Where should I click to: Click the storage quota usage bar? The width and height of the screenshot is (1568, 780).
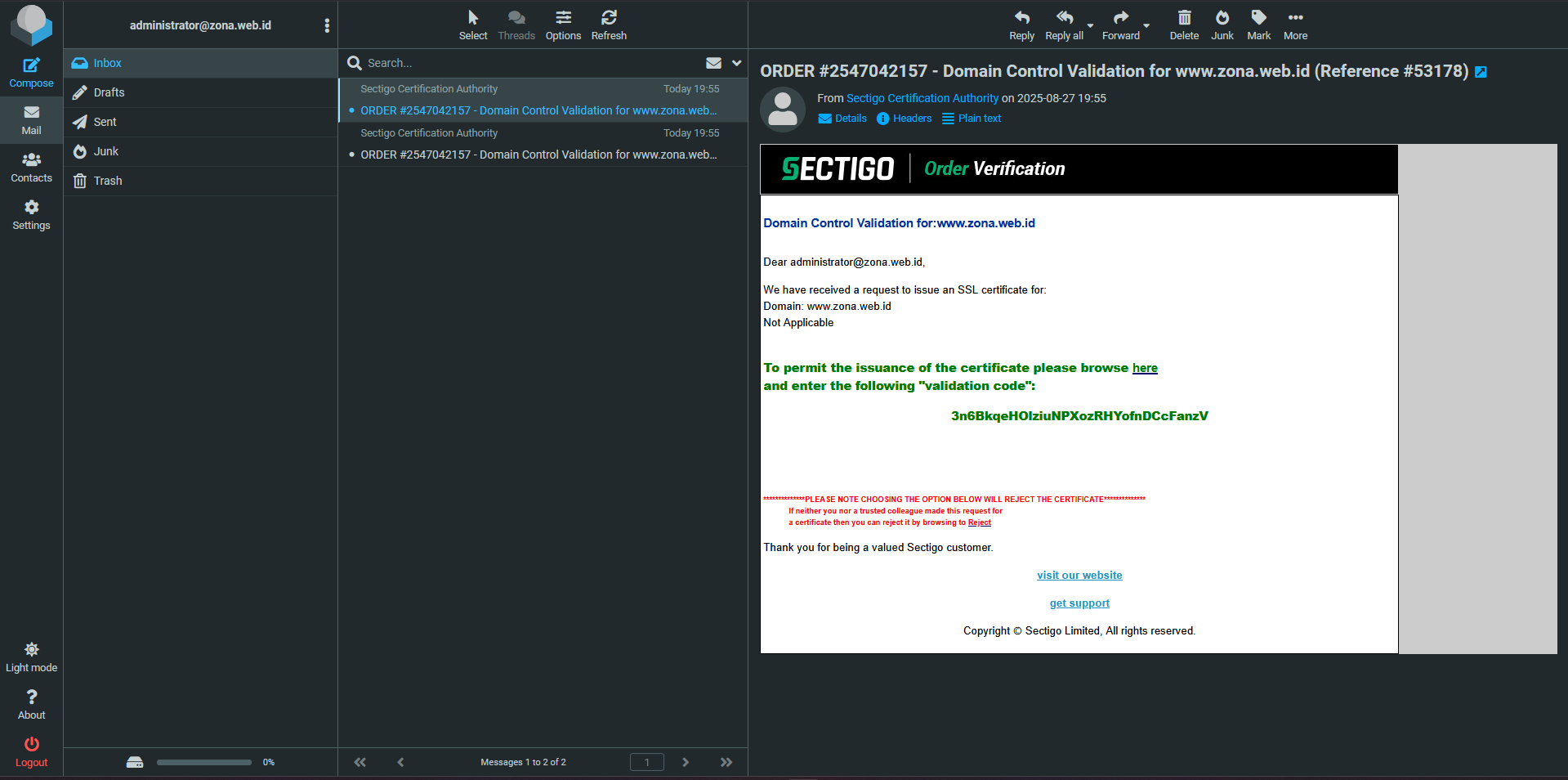(203, 762)
